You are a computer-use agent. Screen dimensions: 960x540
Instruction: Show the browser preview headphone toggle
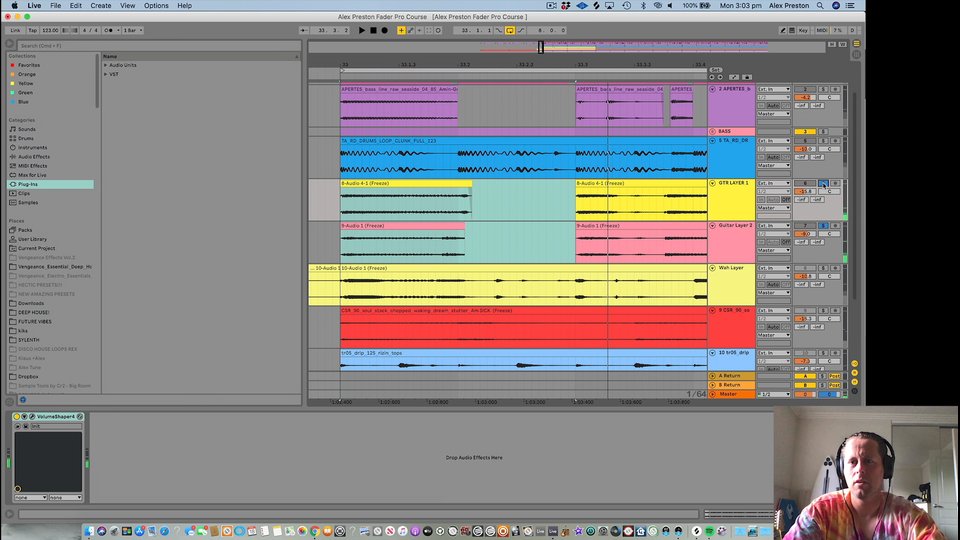(x=23, y=400)
